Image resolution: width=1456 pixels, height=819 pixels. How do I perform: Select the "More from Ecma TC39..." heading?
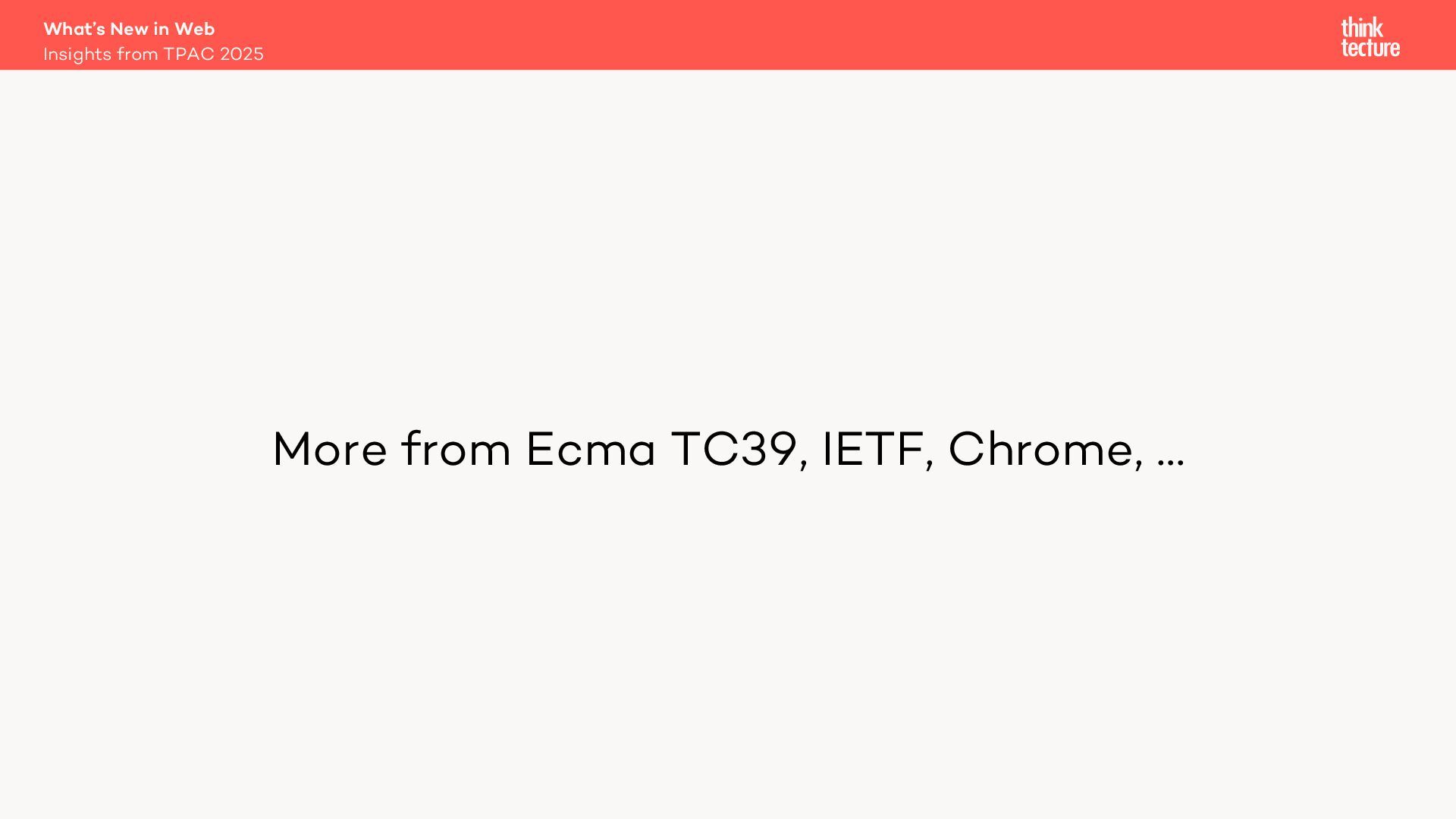[x=728, y=449]
